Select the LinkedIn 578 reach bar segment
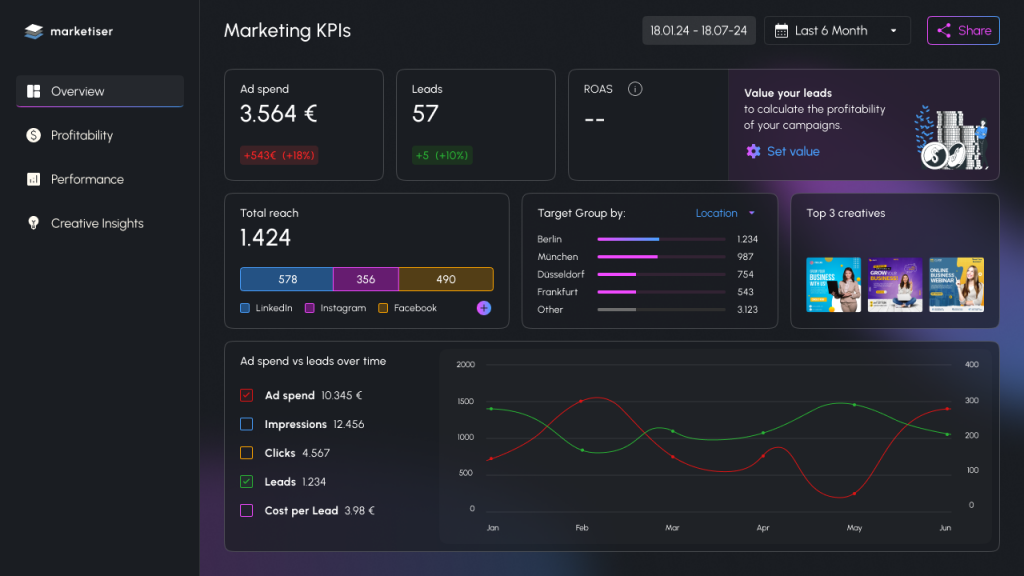Image resolution: width=1024 pixels, height=576 pixels. [286, 279]
